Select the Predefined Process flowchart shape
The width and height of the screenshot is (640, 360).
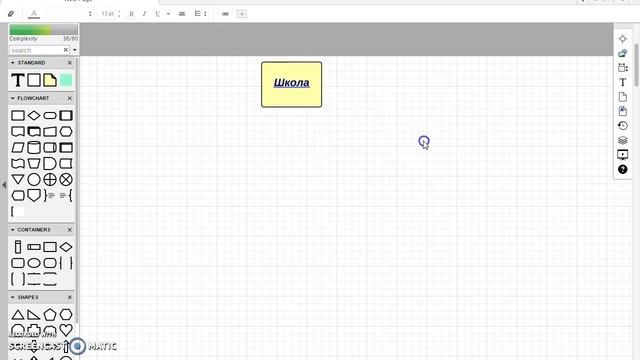tap(66, 116)
